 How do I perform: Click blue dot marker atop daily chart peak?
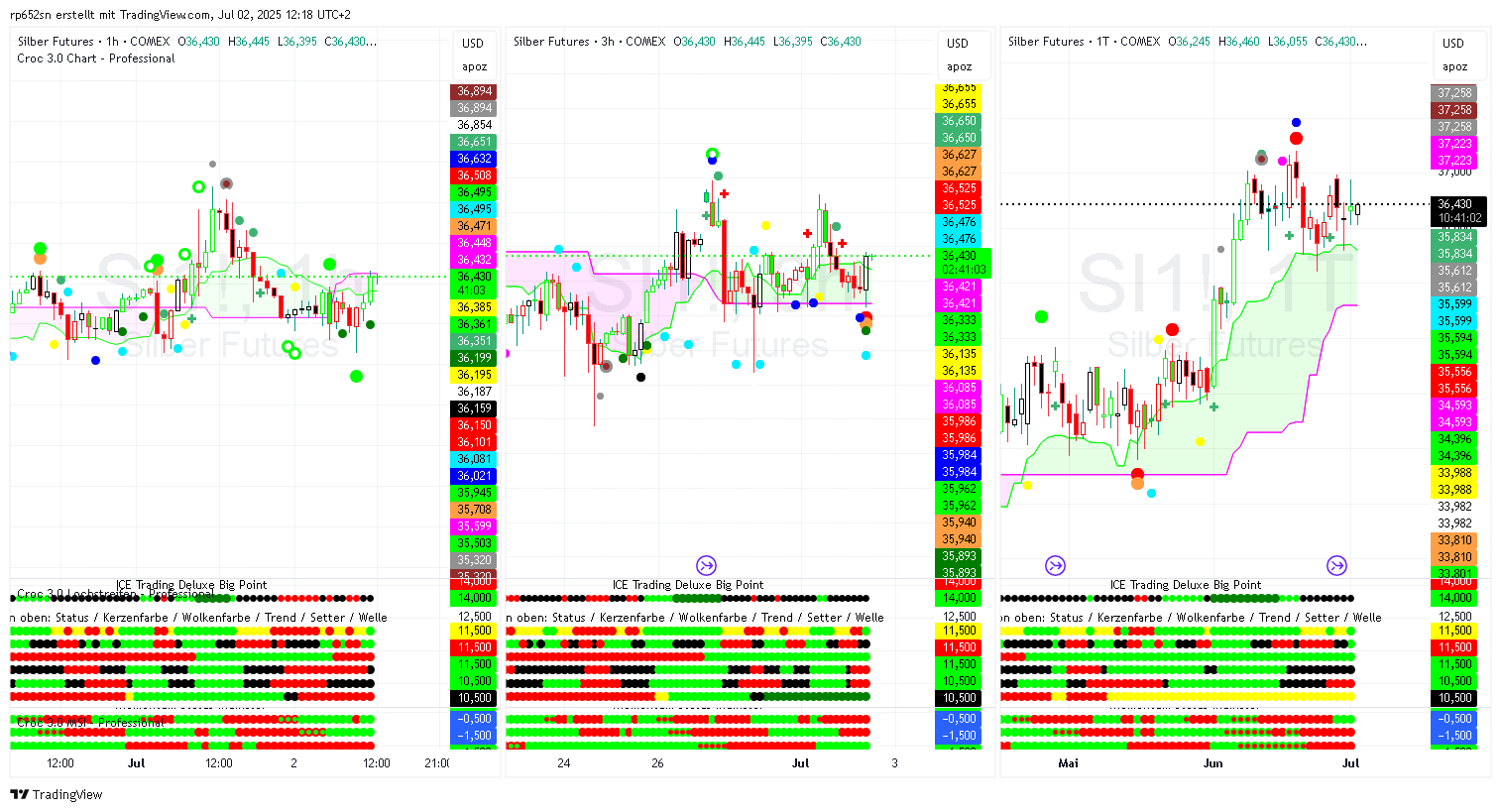coord(1296,123)
